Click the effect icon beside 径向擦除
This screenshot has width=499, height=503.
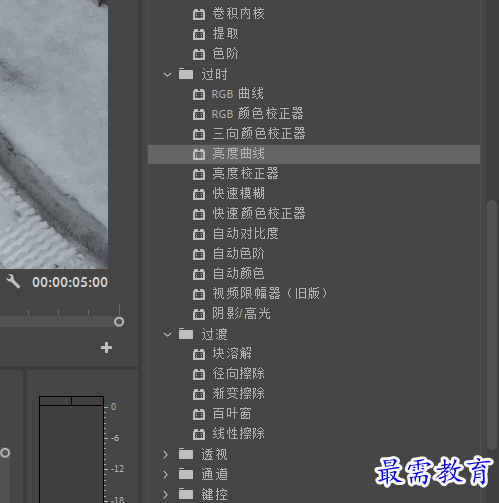[199, 374]
